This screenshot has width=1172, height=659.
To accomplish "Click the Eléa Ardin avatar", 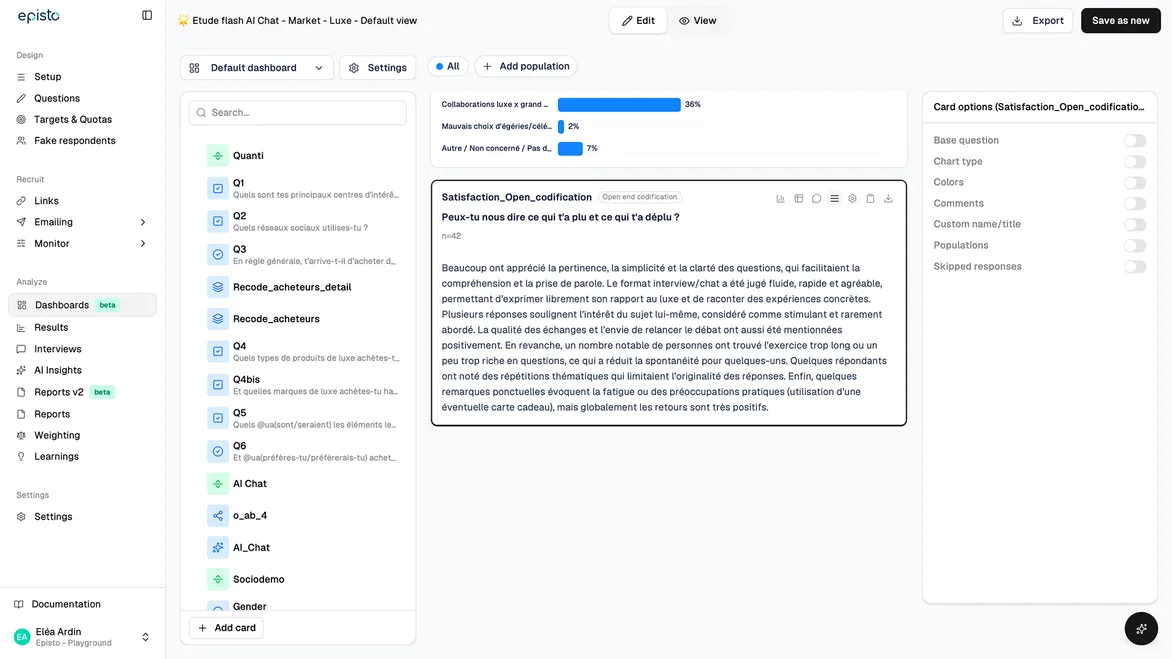I will click(x=22, y=637).
